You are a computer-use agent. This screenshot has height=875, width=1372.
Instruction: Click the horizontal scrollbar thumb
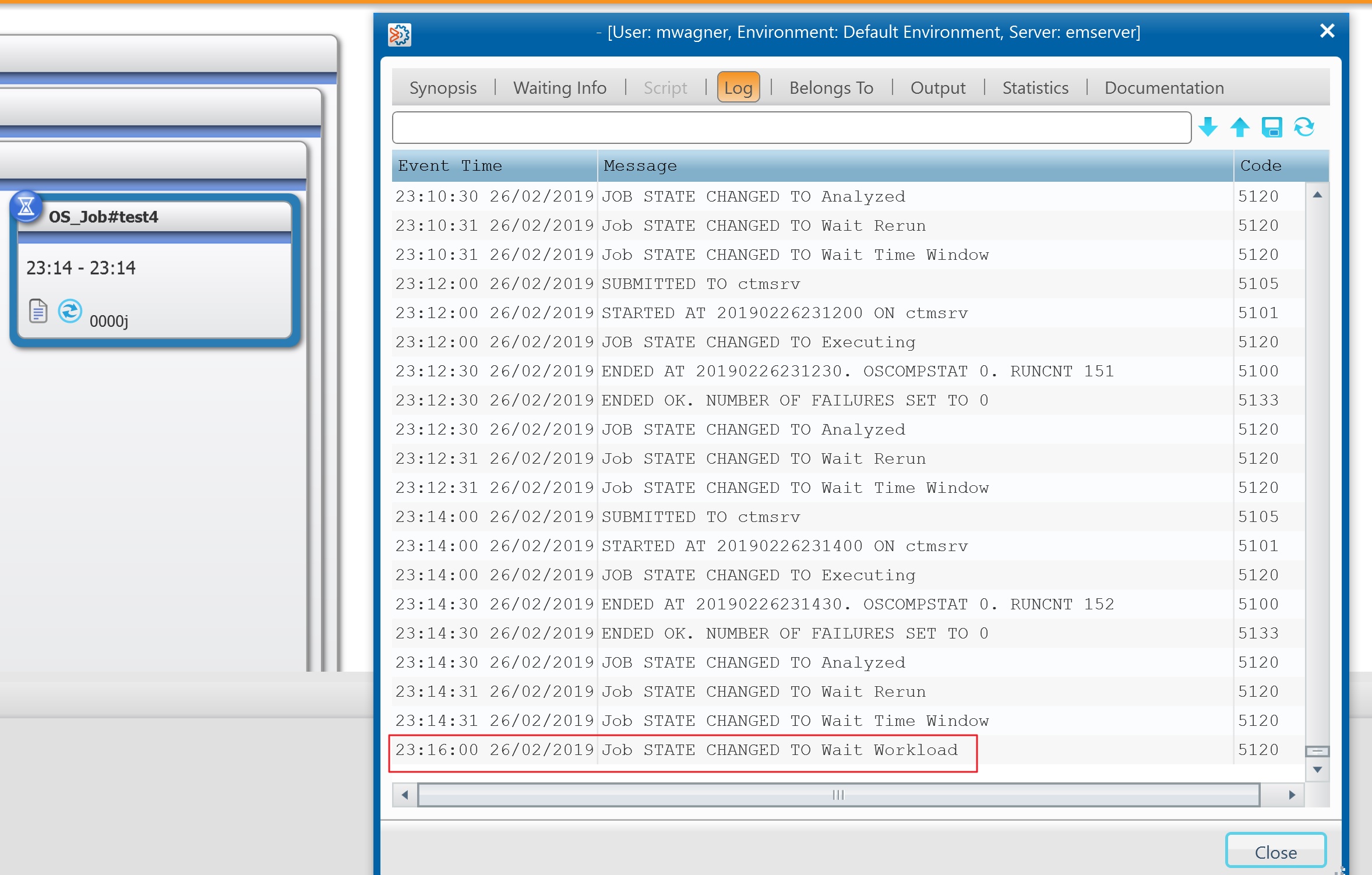pyautogui.click(x=839, y=795)
